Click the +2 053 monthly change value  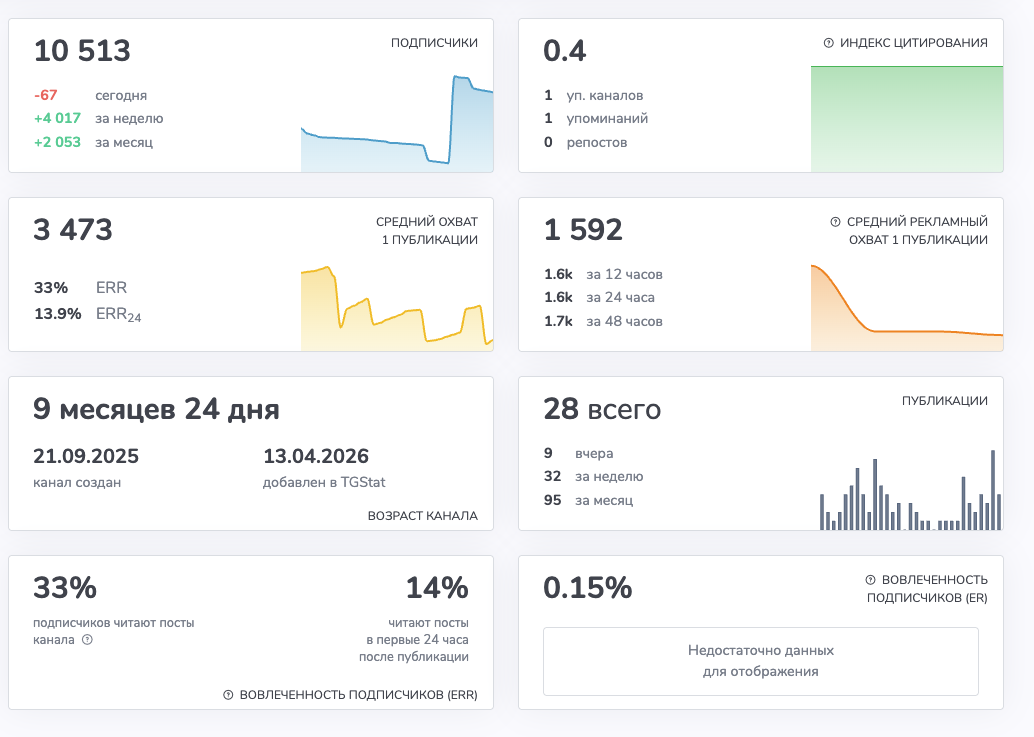(57, 142)
